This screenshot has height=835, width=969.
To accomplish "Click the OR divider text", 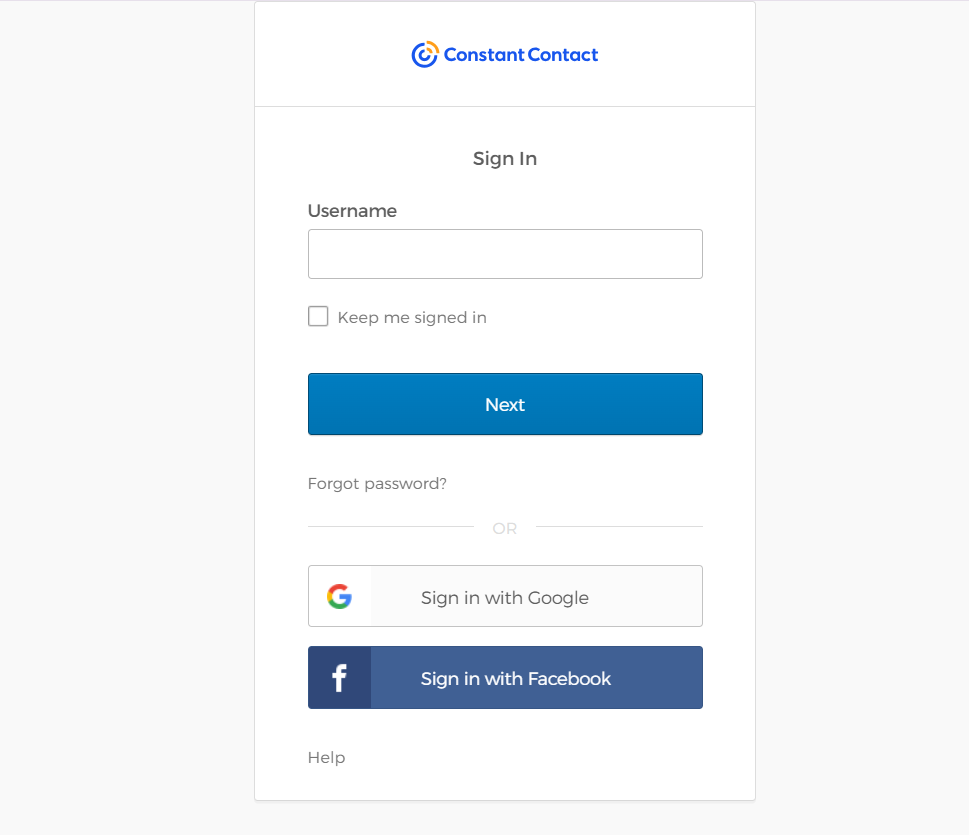I will [x=505, y=528].
